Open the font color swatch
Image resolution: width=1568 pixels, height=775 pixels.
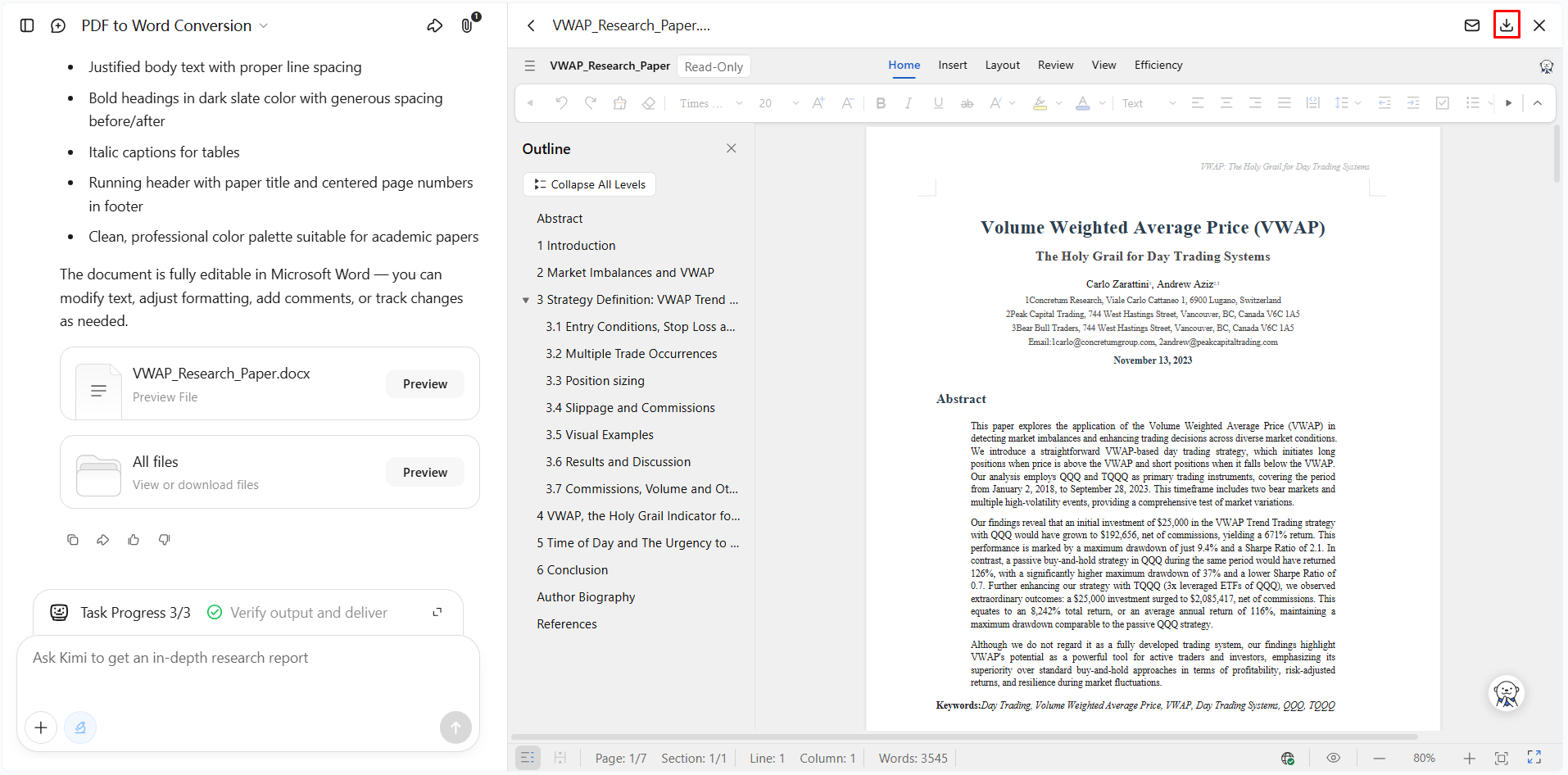click(1082, 103)
